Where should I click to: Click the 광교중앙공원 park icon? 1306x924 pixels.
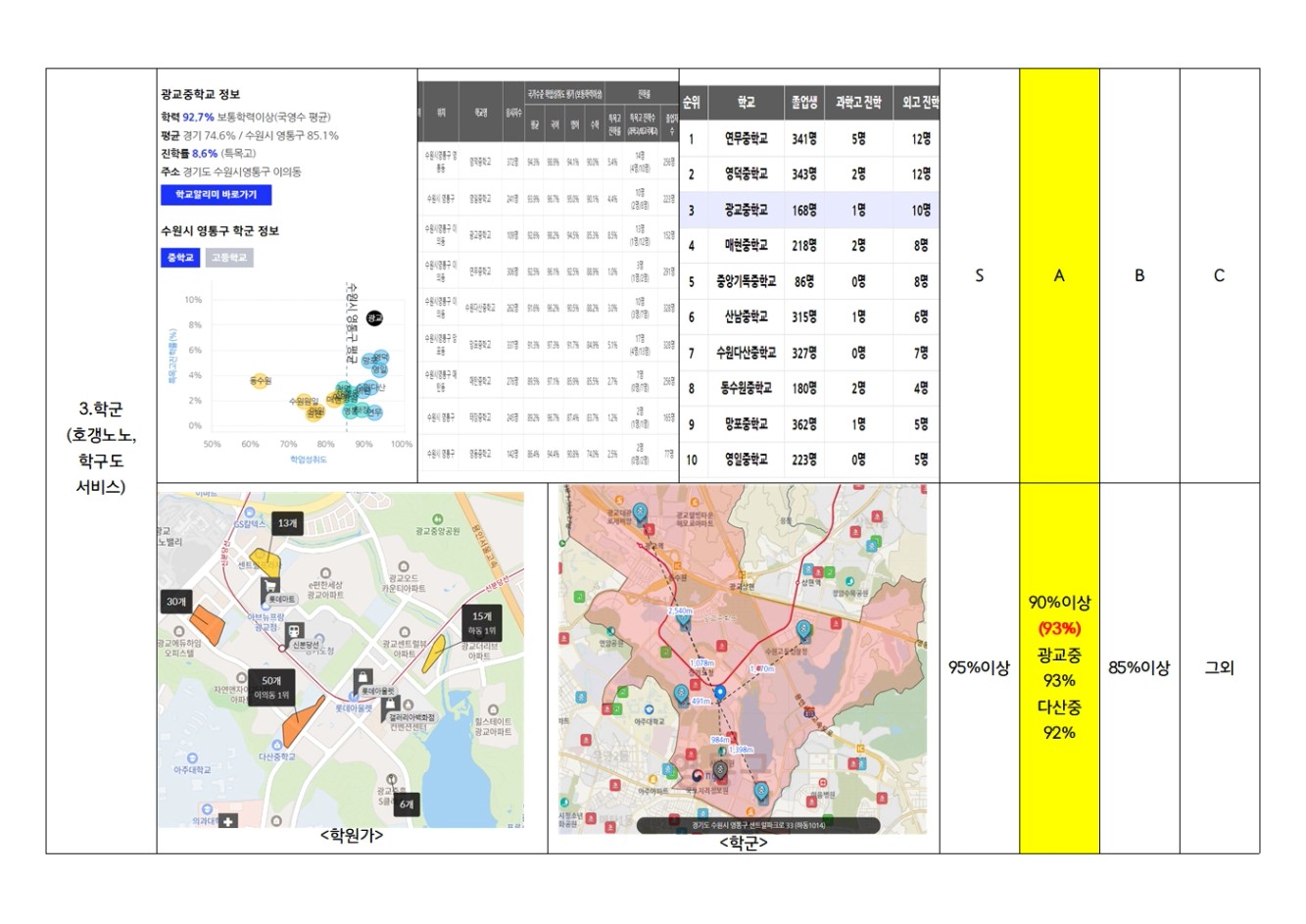438,519
